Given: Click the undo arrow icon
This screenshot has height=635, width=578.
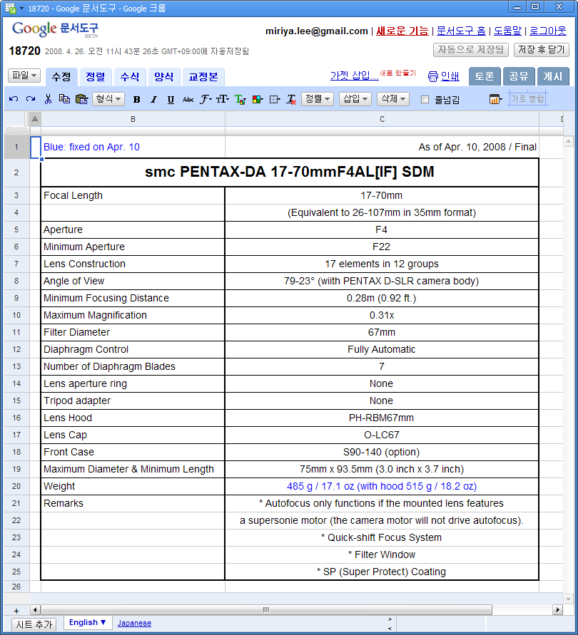Looking at the screenshot, I should [13, 99].
